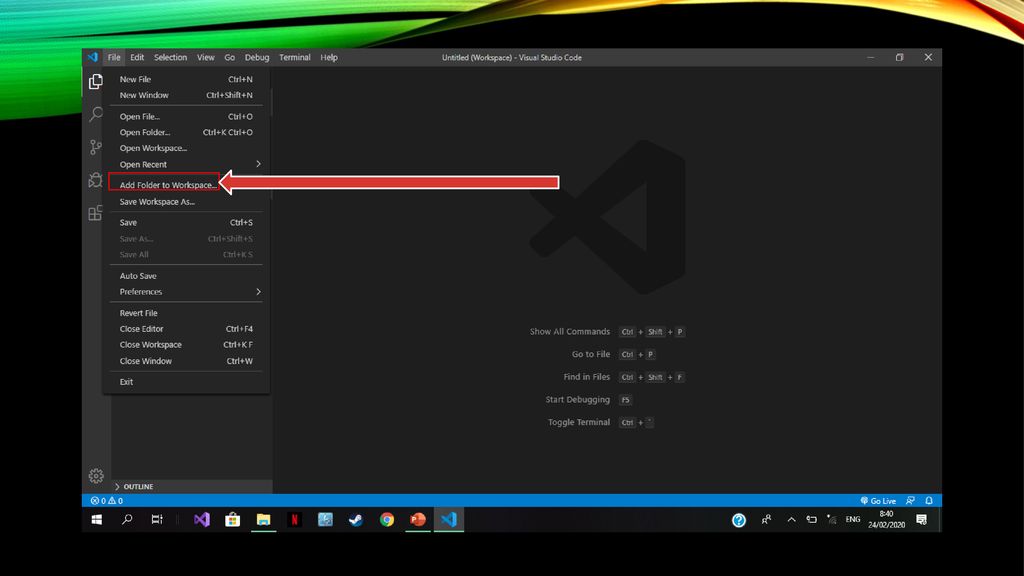Open Action Center notification icon
This screenshot has height=576, width=1024.
pos(921,520)
